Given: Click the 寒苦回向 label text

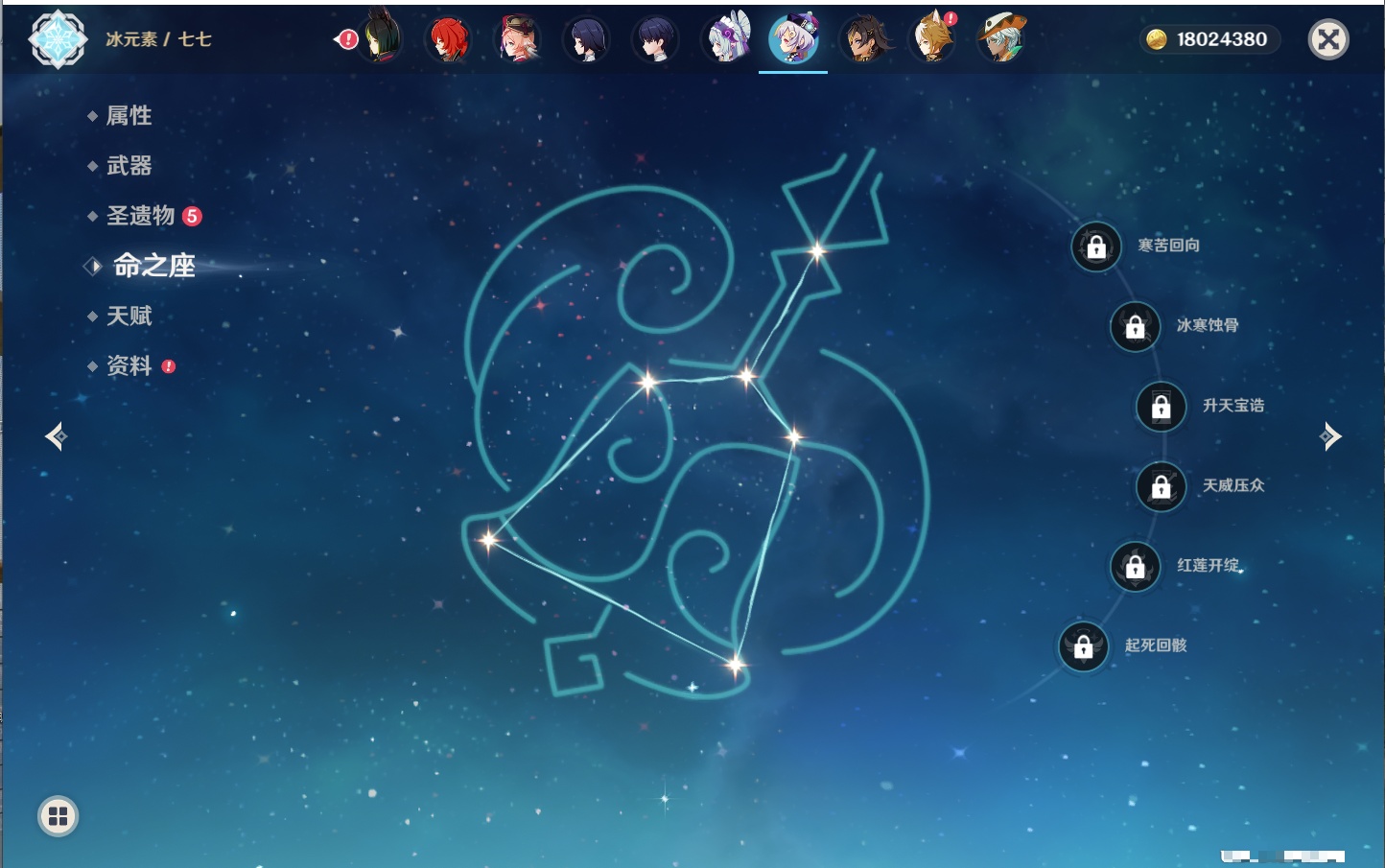Looking at the screenshot, I should tap(1168, 246).
